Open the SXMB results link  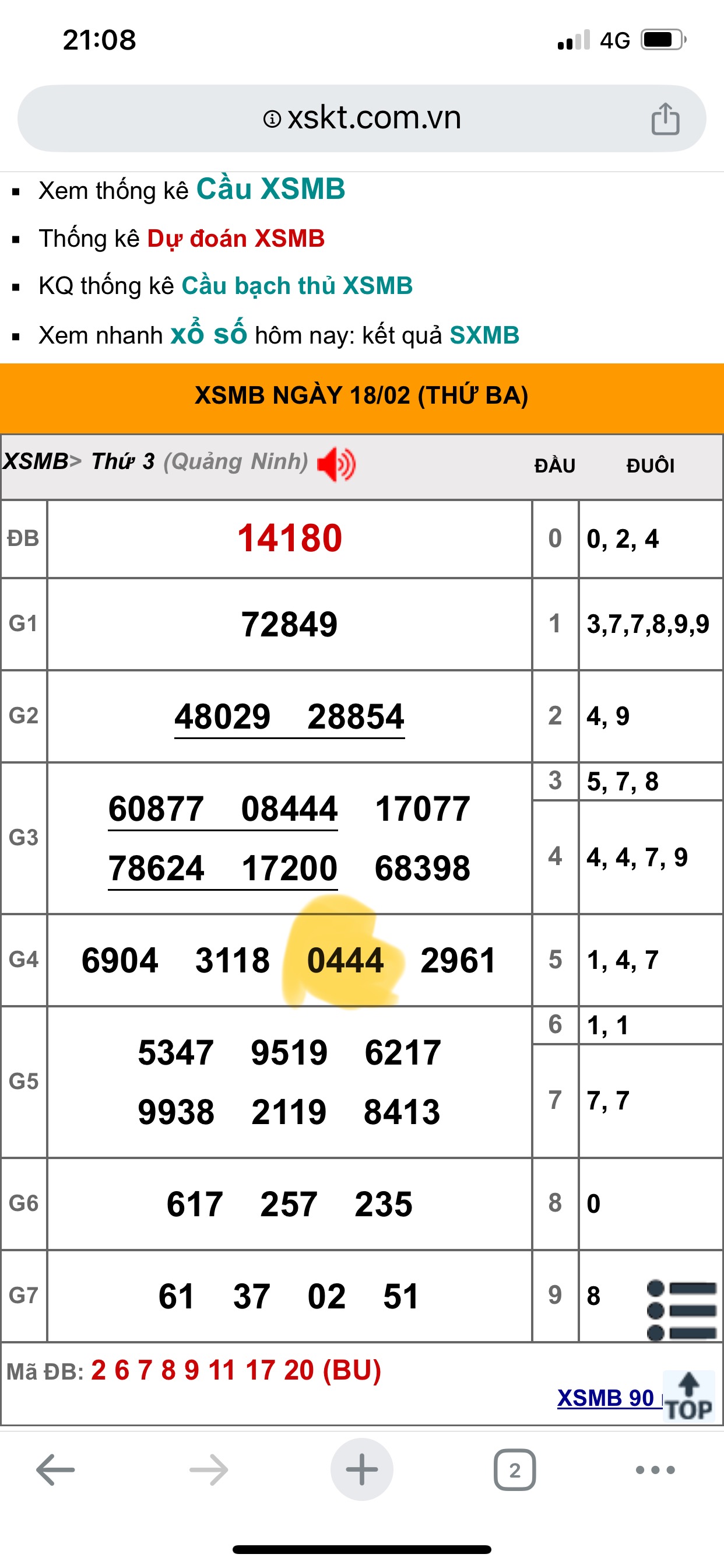484,335
